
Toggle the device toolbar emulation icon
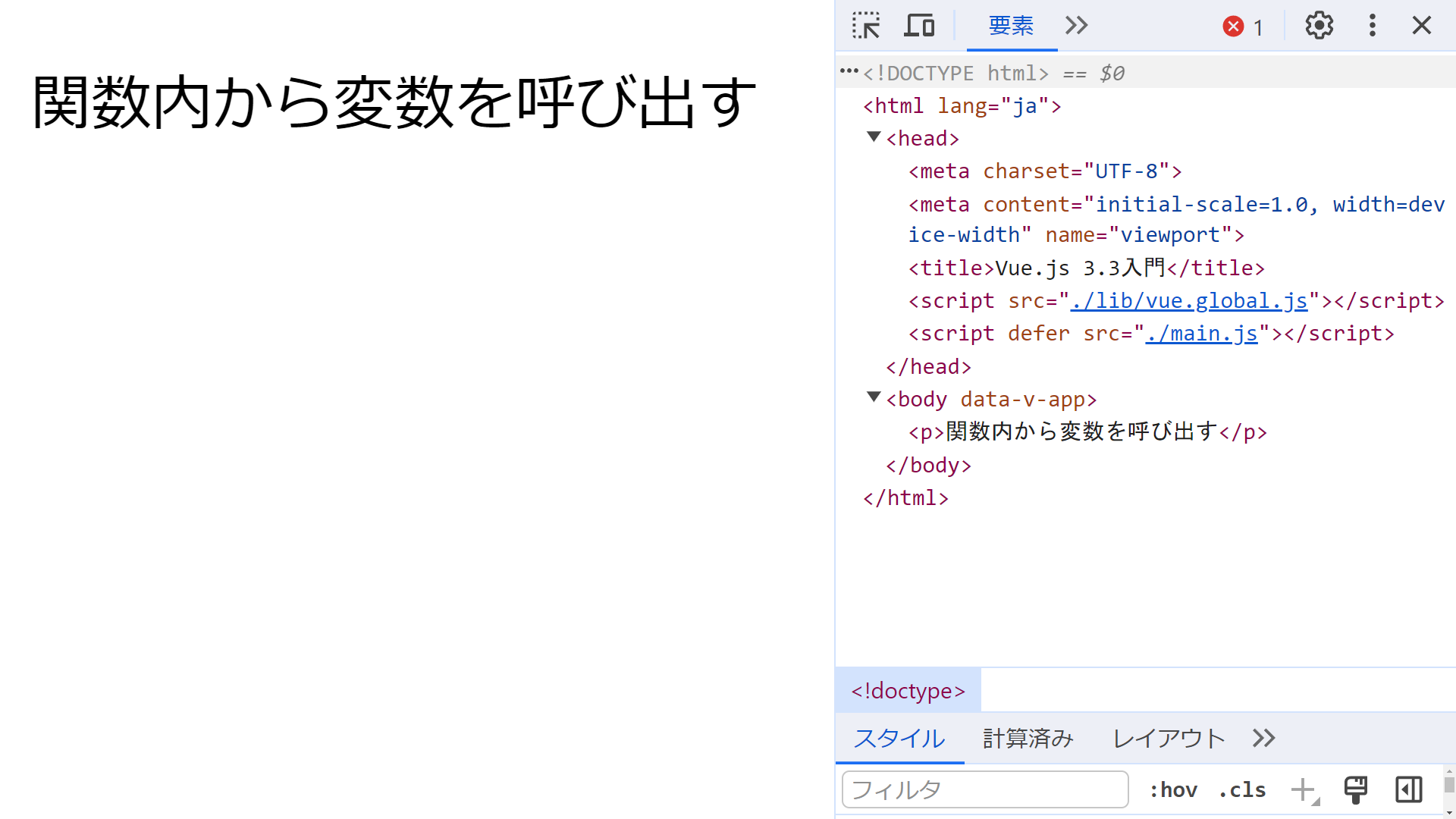[919, 26]
